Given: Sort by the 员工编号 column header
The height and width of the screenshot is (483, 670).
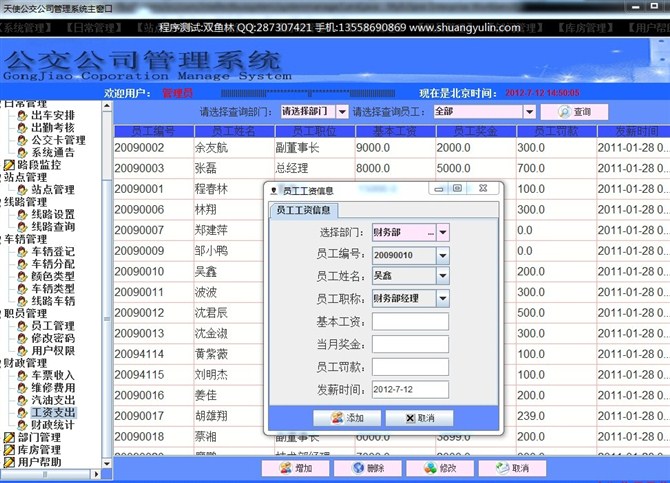Looking at the screenshot, I should (153, 131).
